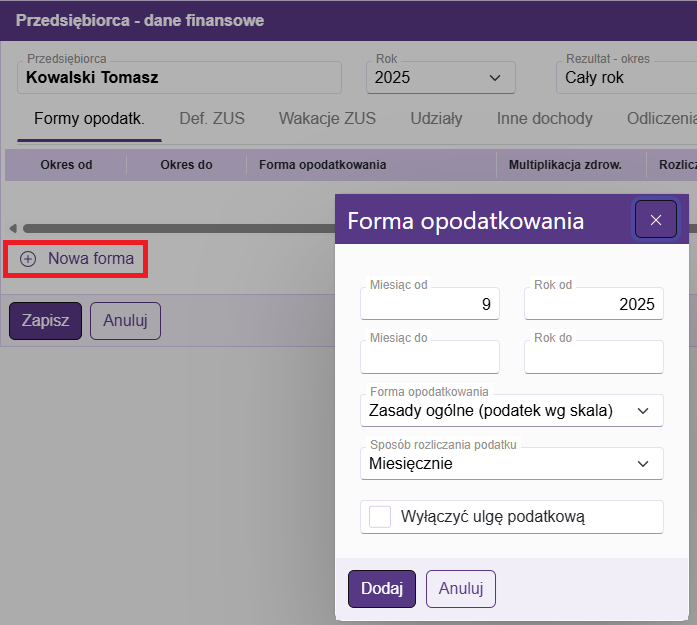697x625 pixels.
Task: Add a Nowa forma entry
Action: point(76,259)
